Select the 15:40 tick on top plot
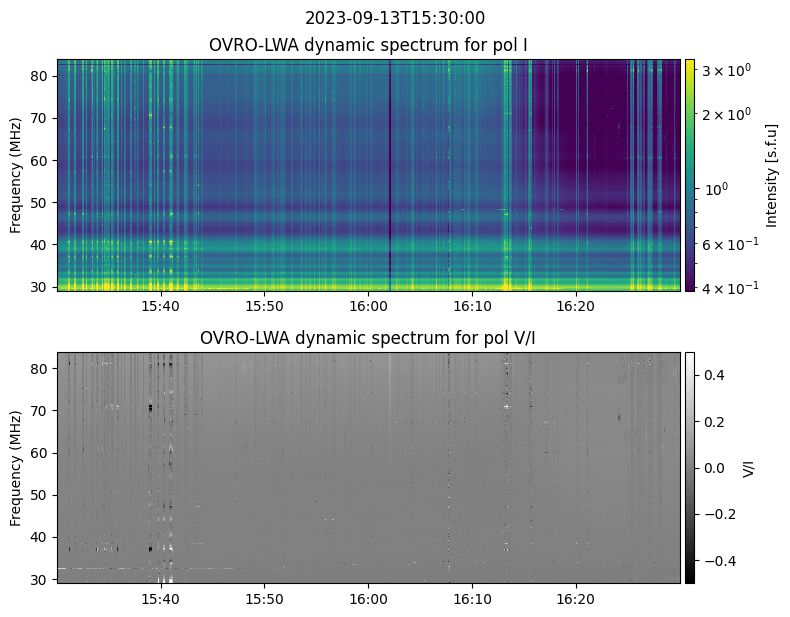The width and height of the screenshot is (790, 617). pyautogui.click(x=161, y=306)
